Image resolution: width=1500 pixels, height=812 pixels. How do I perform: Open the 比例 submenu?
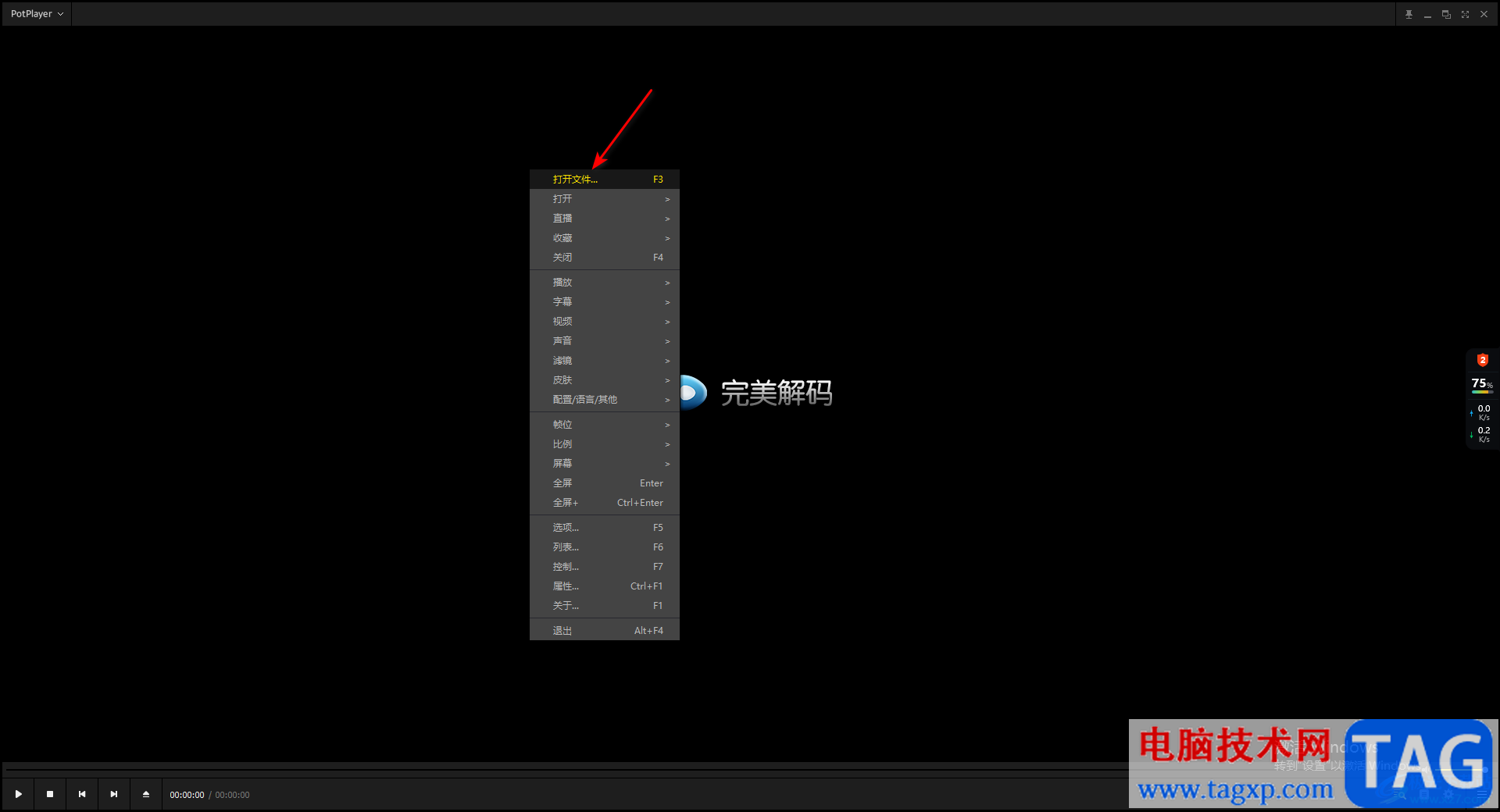tap(605, 444)
